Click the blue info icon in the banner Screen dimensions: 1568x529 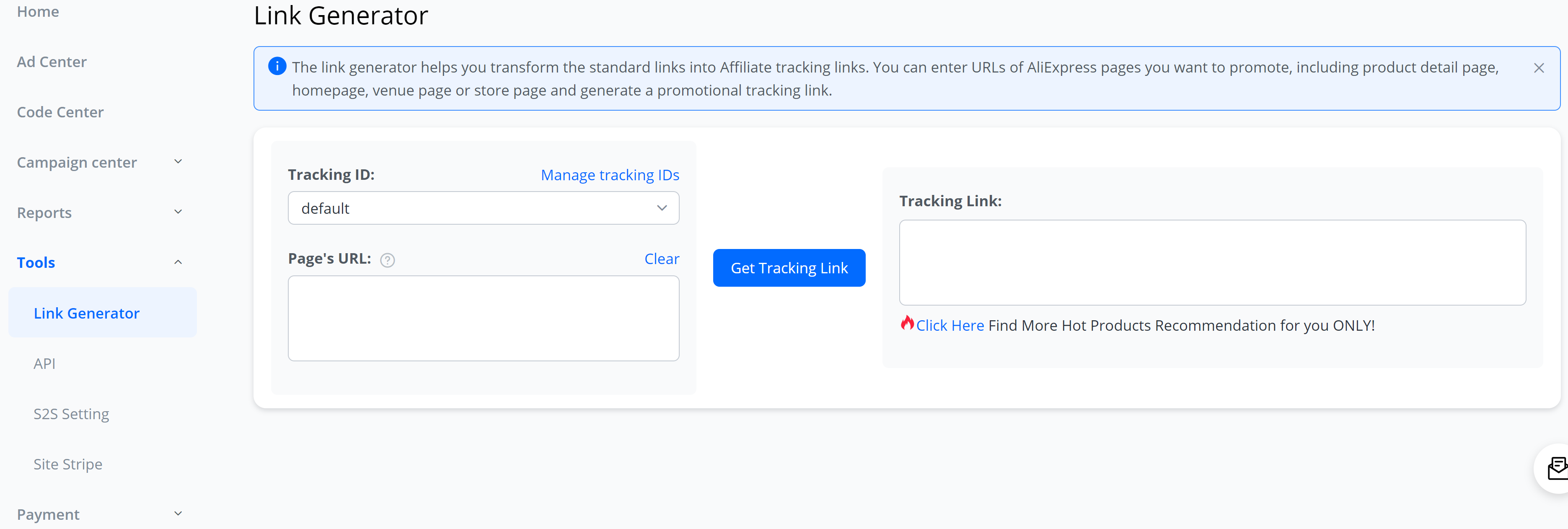277,66
